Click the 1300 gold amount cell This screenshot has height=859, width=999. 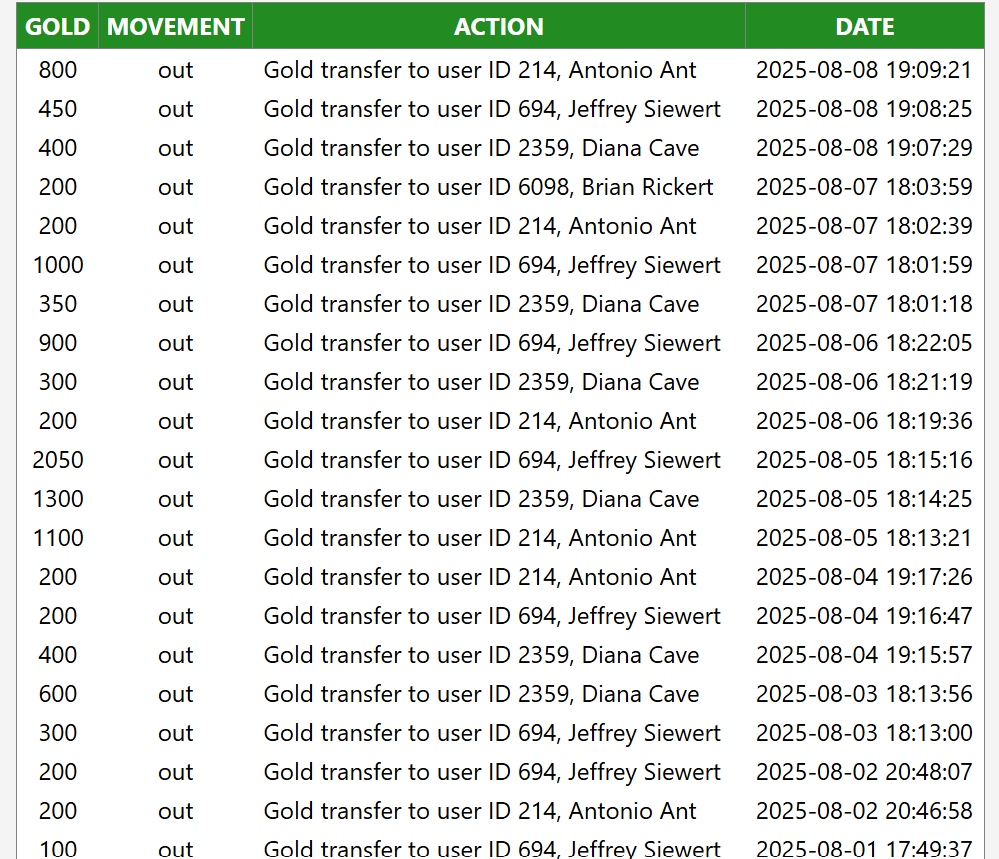[x=58, y=499]
